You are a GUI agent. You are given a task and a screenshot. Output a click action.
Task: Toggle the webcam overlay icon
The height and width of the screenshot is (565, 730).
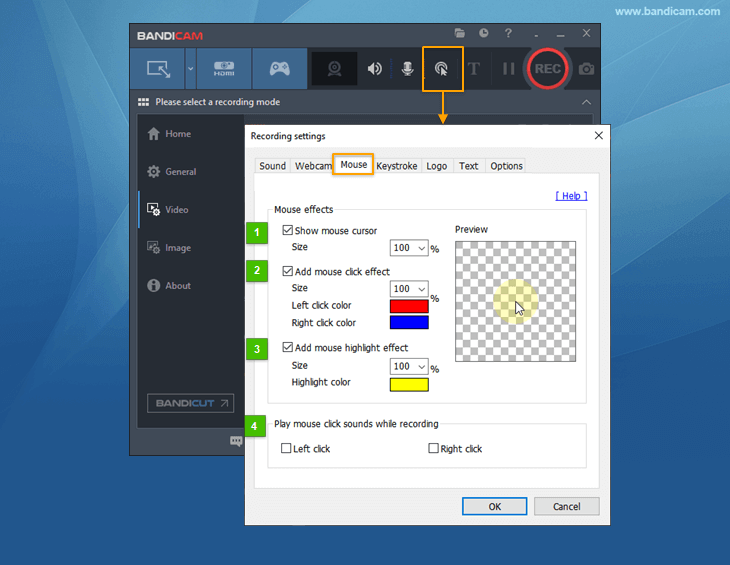coord(334,69)
